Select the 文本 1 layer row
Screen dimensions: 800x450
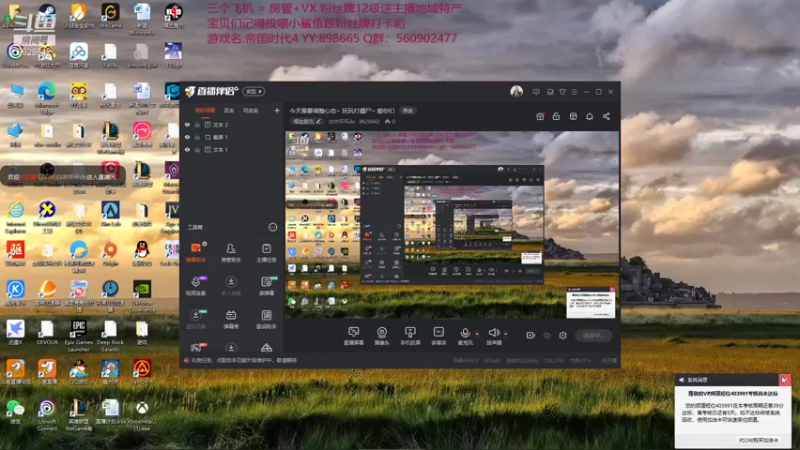pyautogui.click(x=231, y=149)
